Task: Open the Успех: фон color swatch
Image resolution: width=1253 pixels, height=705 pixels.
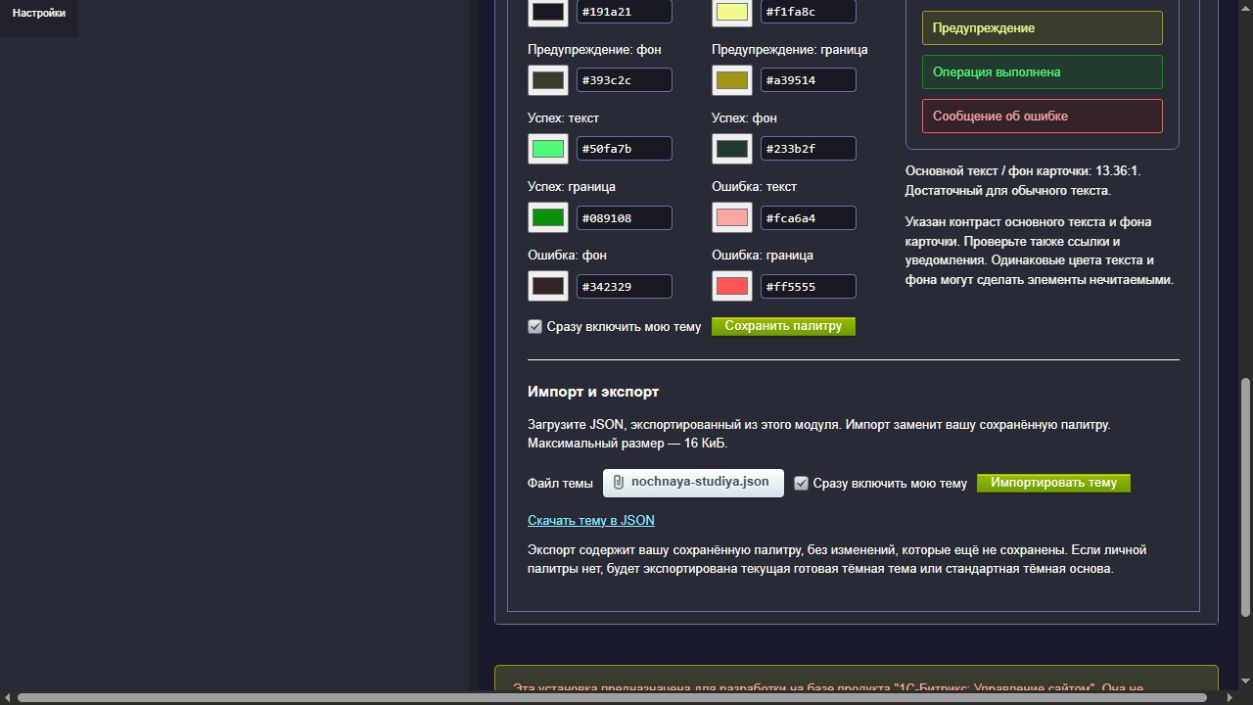Action: tap(732, 149)
